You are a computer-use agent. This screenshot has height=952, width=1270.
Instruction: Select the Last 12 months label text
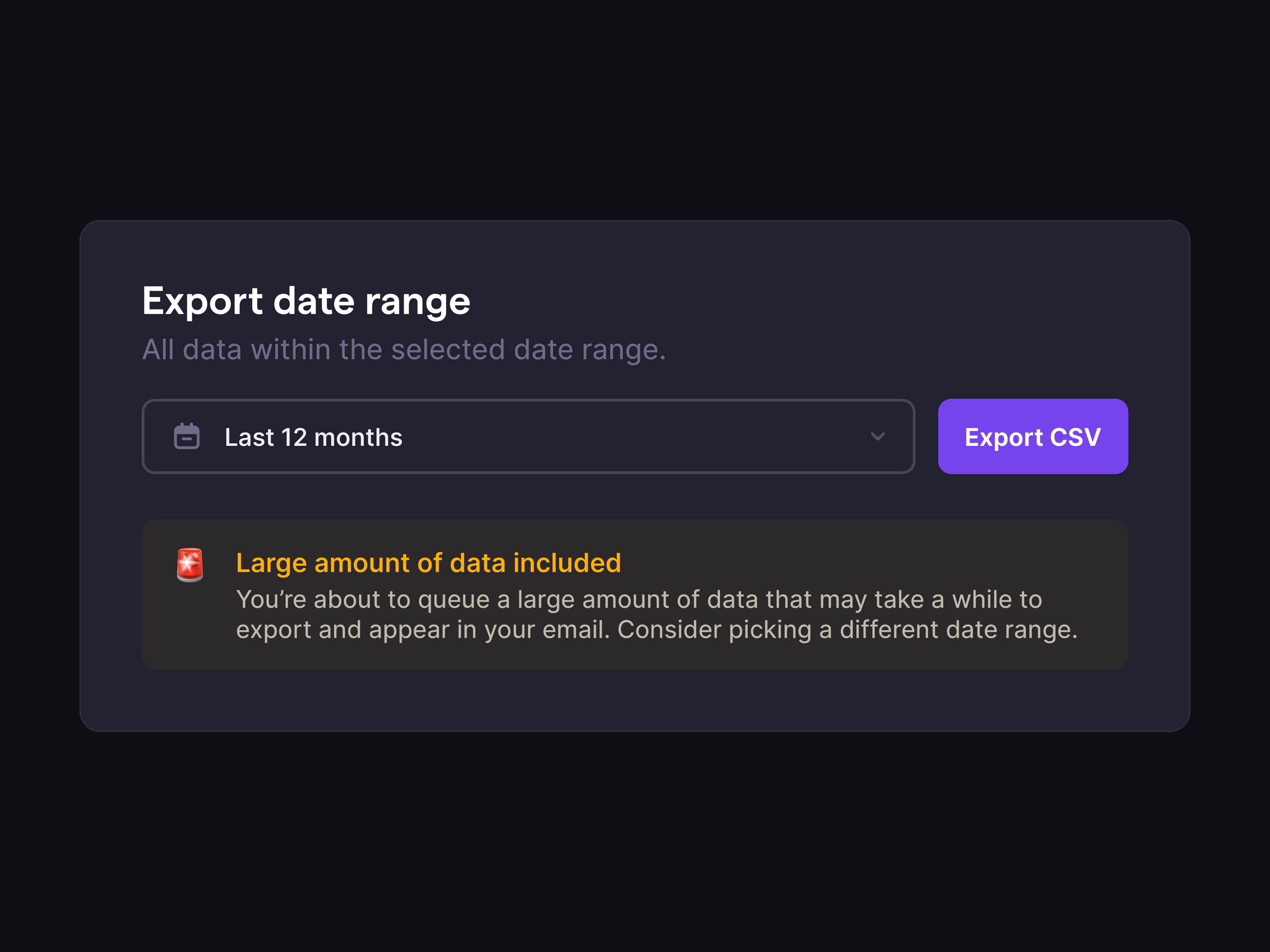[314, 437]
